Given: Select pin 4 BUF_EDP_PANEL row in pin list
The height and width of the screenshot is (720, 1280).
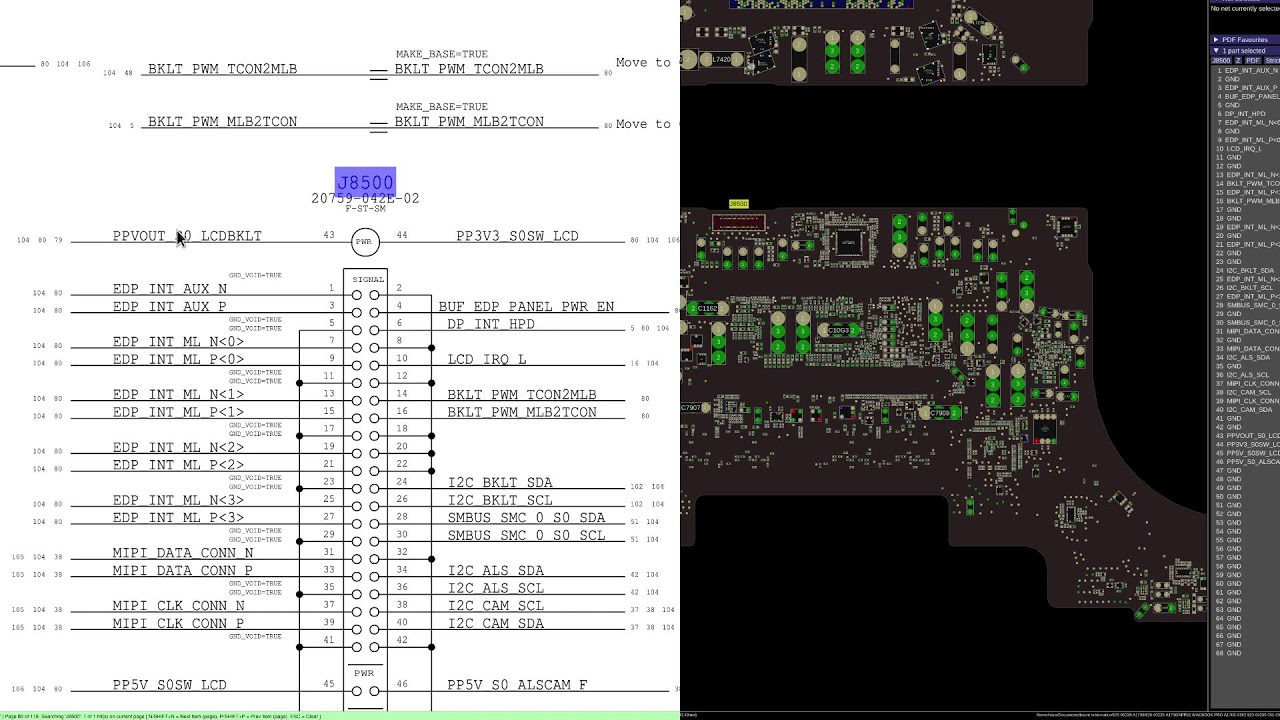Looking at the screenshot, I should pos(1246,97).
